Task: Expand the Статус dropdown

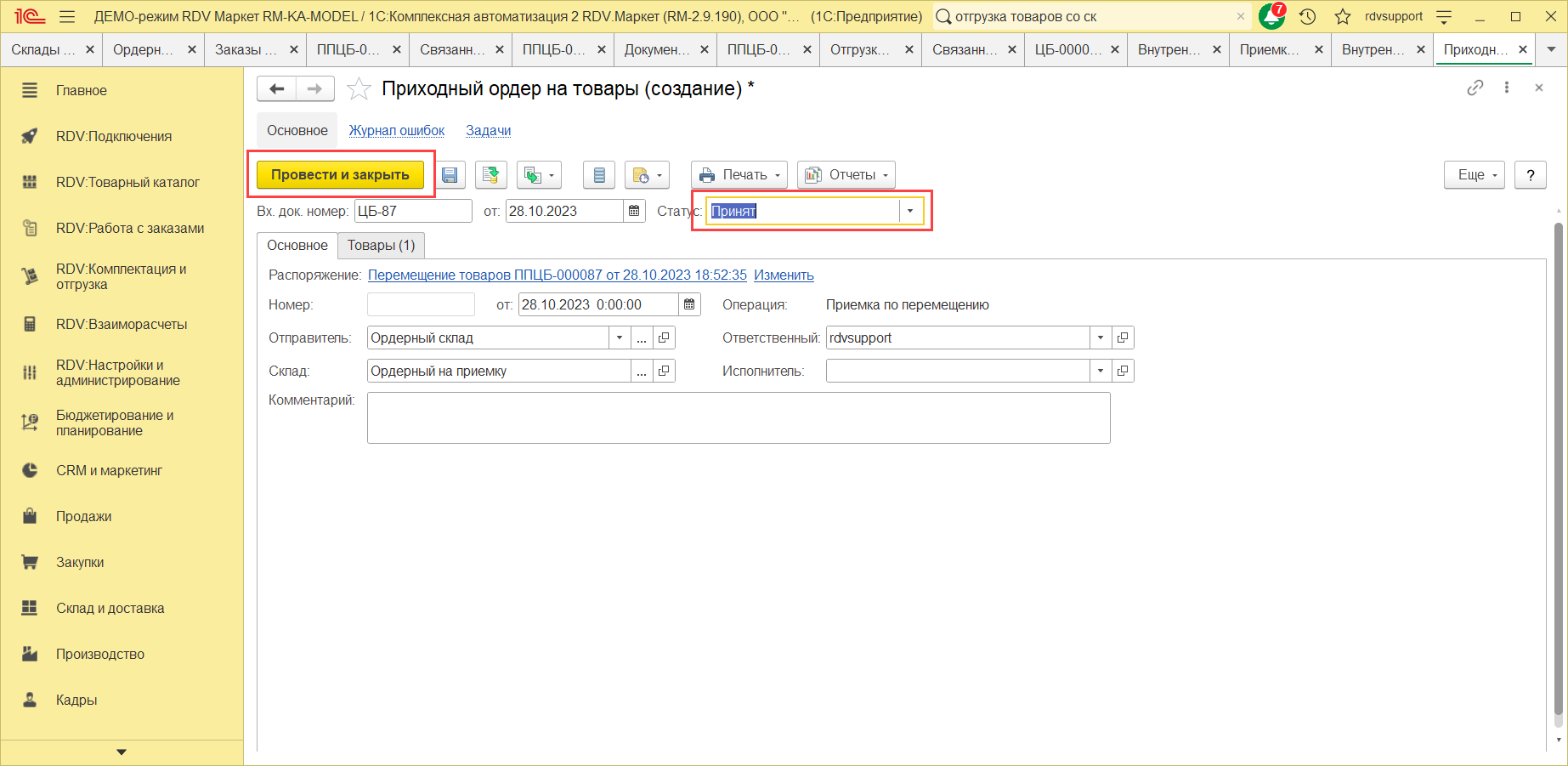Action: (x=910, y=211)
